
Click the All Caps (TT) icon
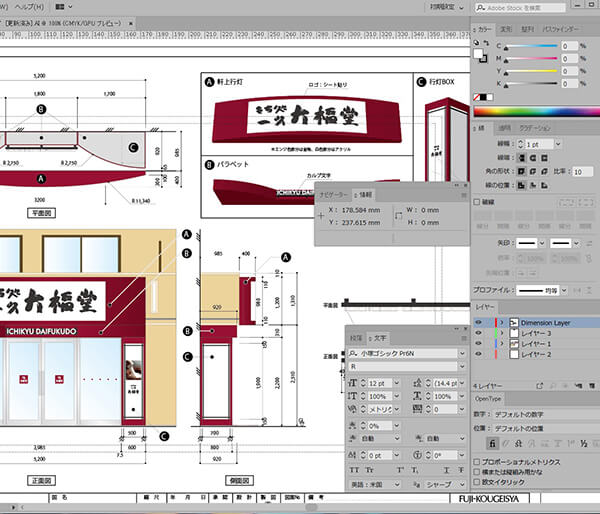click(x=354, y=470)
